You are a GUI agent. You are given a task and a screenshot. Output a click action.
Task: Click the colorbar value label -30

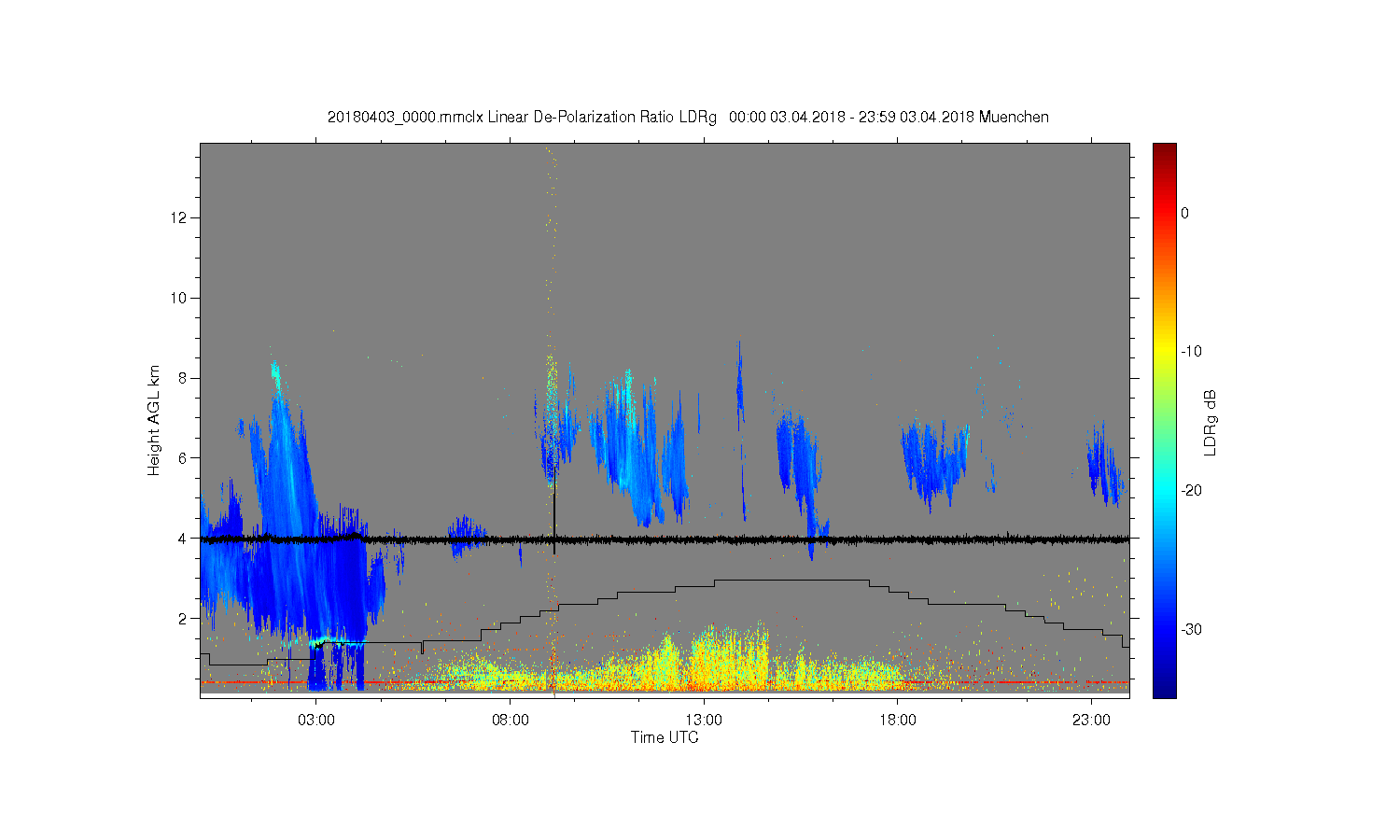point(1190,629)
